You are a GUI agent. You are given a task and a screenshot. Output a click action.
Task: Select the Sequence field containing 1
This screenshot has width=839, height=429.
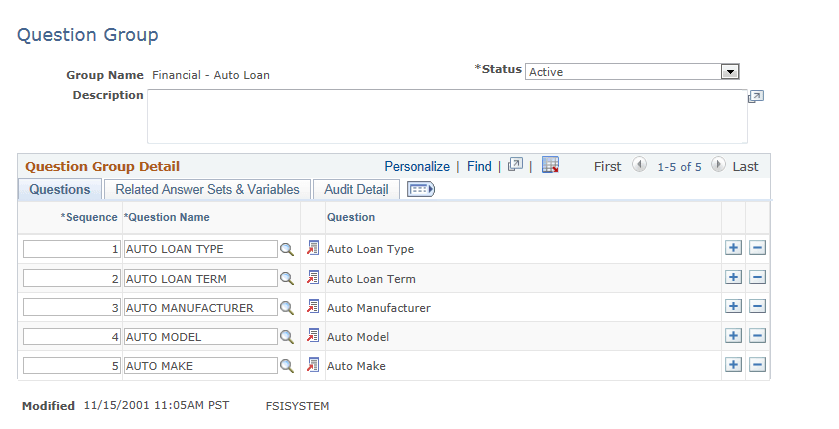coord(72,249)
